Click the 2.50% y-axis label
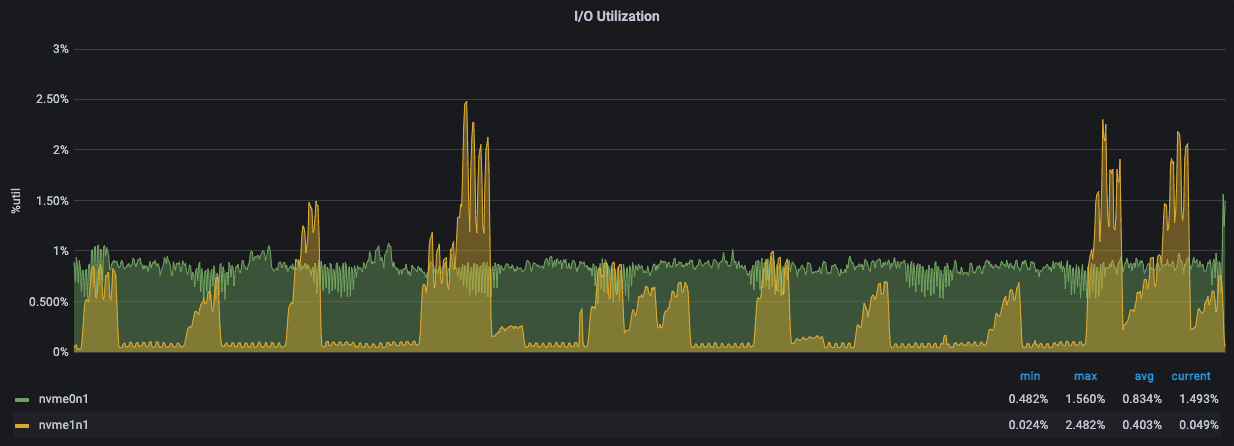The height and width of the screenshot is (446, 1234). [52, 99]
